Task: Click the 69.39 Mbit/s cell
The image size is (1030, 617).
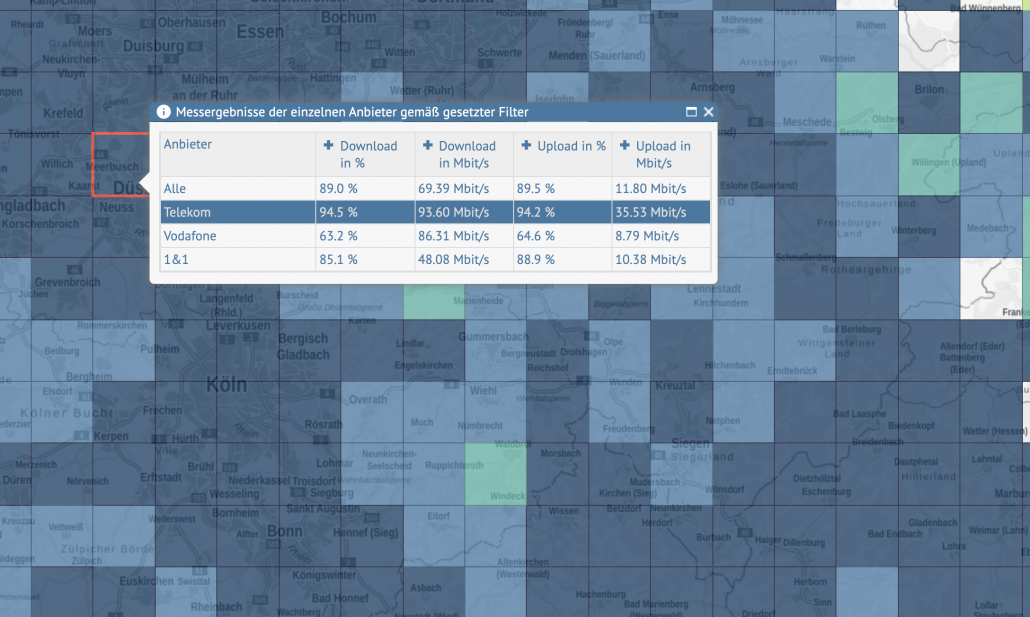Action: (464, 189)
